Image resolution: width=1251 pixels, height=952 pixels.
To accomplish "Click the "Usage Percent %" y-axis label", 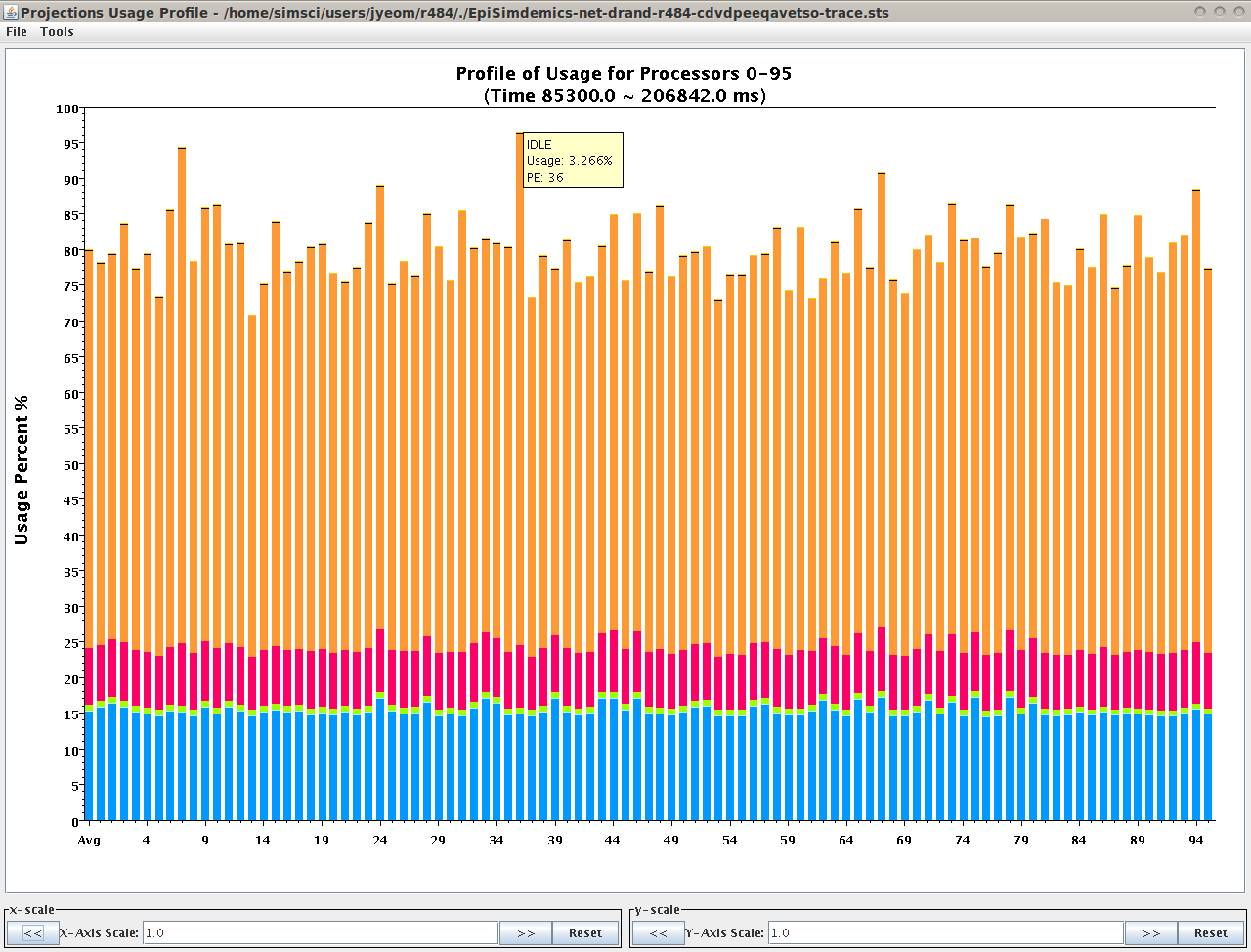I will (22, 469).
